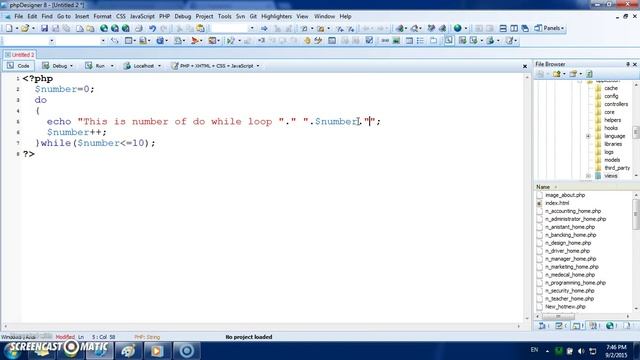Click the cascade windows icon

[525, 28]
